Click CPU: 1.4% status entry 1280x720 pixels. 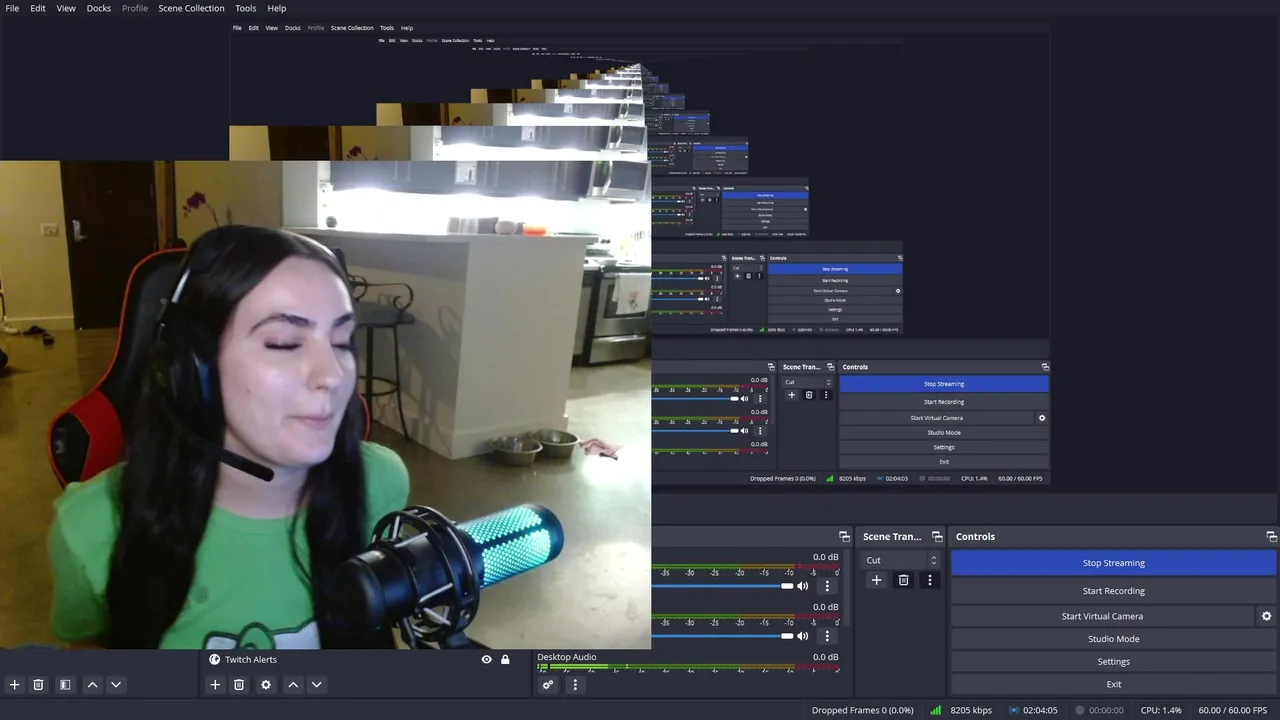click(1161, 710)
